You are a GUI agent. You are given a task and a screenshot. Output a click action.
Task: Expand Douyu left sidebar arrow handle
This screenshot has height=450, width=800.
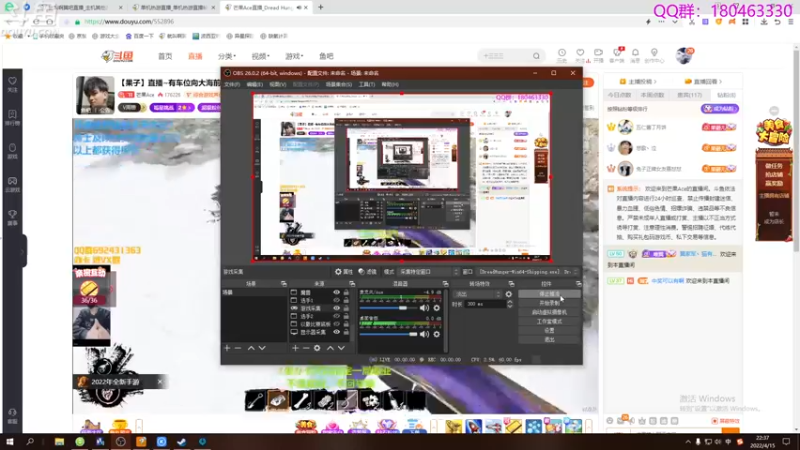coord(22,251)
